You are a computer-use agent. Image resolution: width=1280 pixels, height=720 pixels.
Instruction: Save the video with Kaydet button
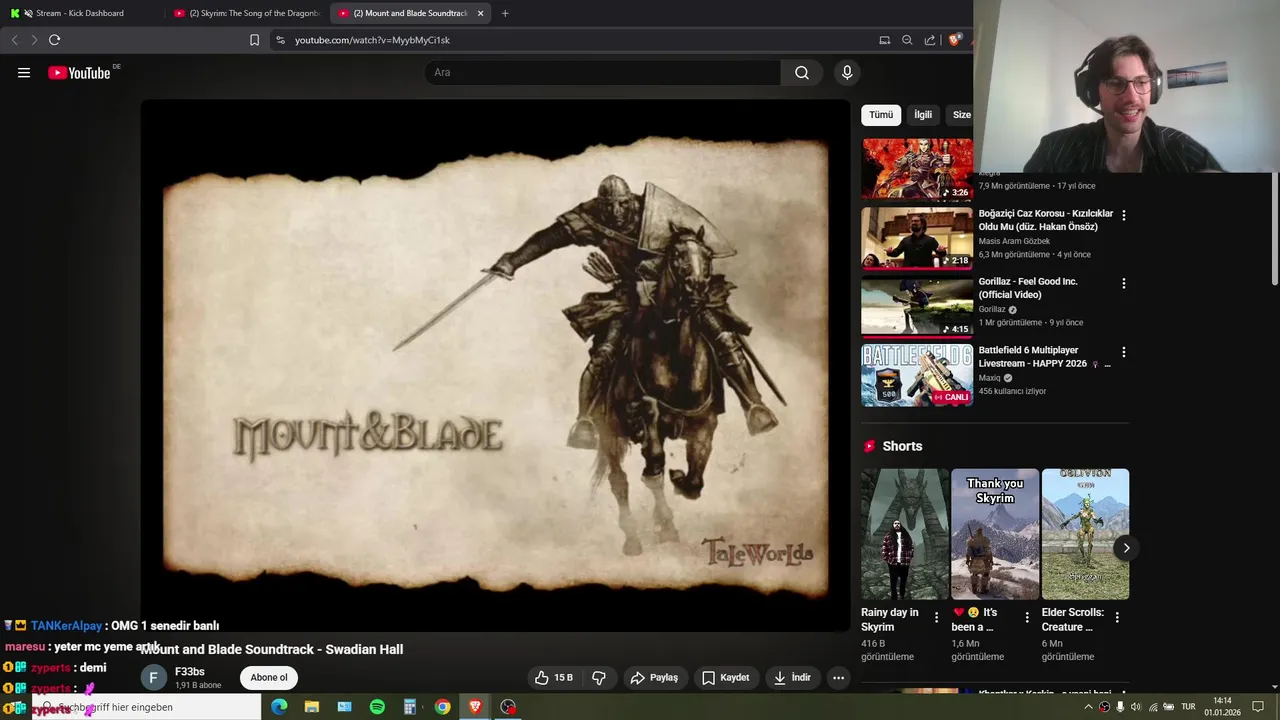coord(725,678)
